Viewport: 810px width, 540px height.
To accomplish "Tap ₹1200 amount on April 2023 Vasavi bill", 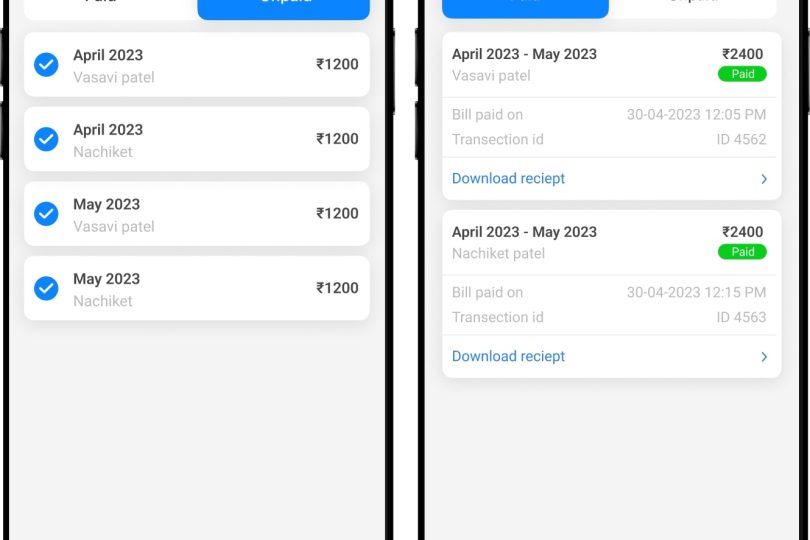I will [x=337, y=65].
